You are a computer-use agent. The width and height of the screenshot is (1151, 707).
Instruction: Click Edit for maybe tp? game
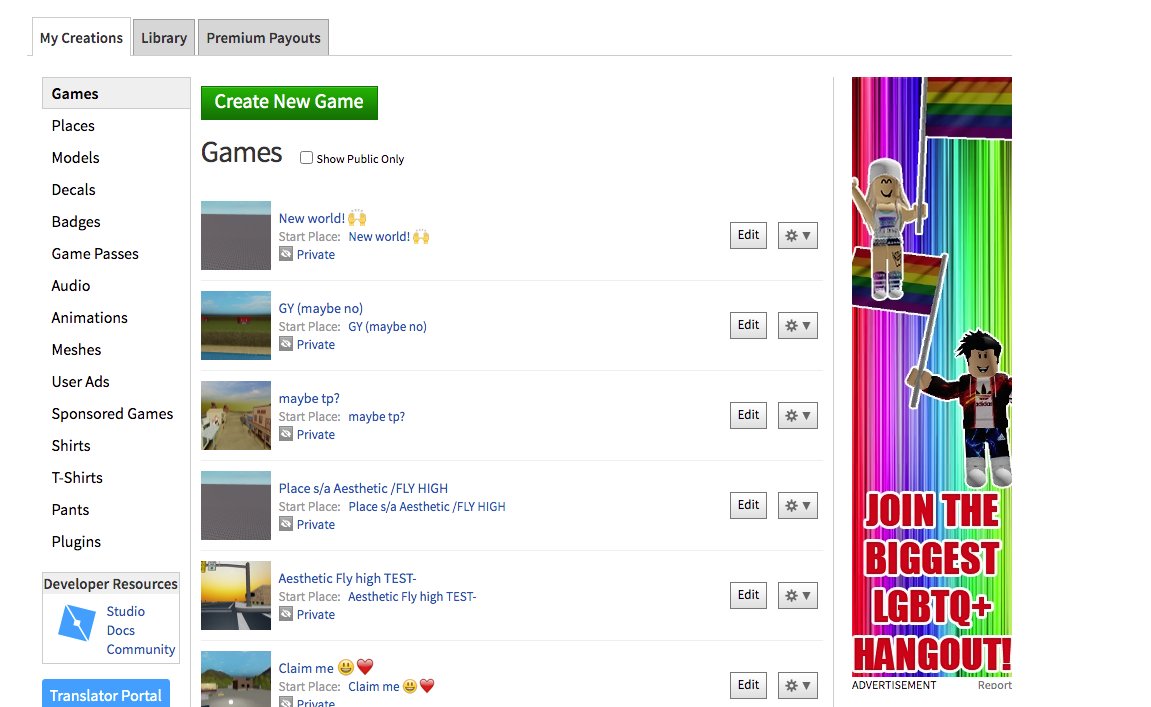[748, 415]
